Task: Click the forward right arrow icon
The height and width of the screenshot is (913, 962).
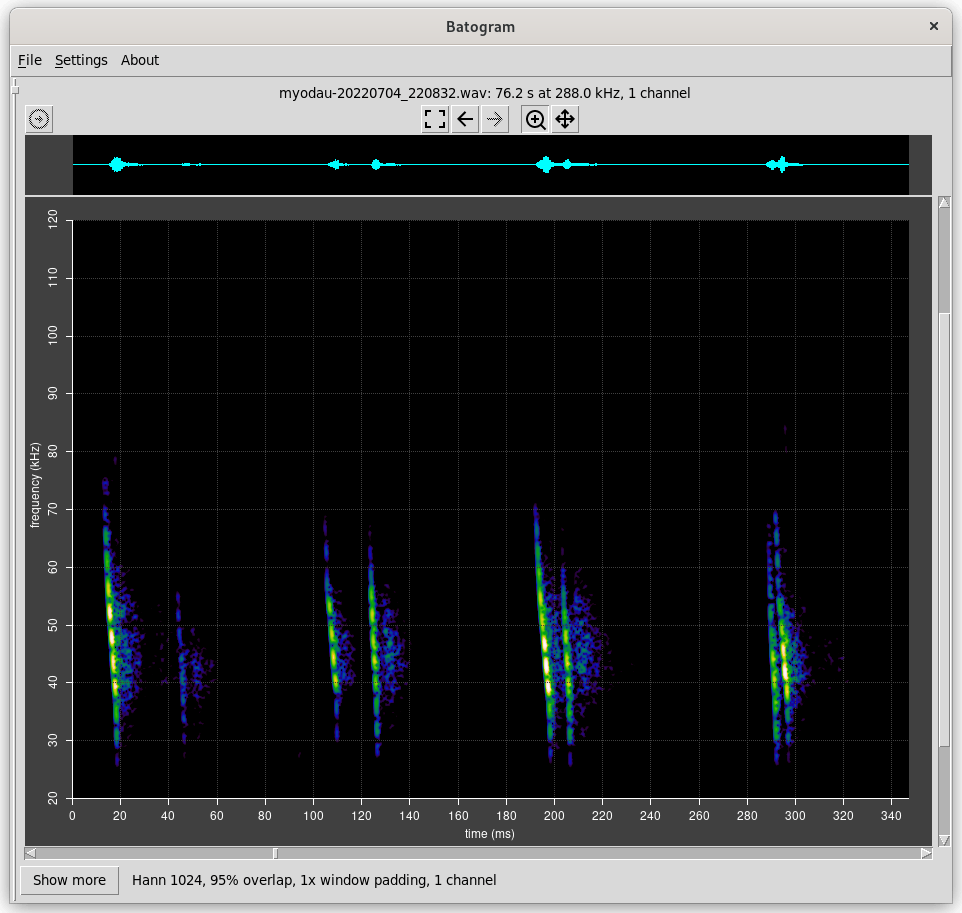Action: (x=494, y=120)
